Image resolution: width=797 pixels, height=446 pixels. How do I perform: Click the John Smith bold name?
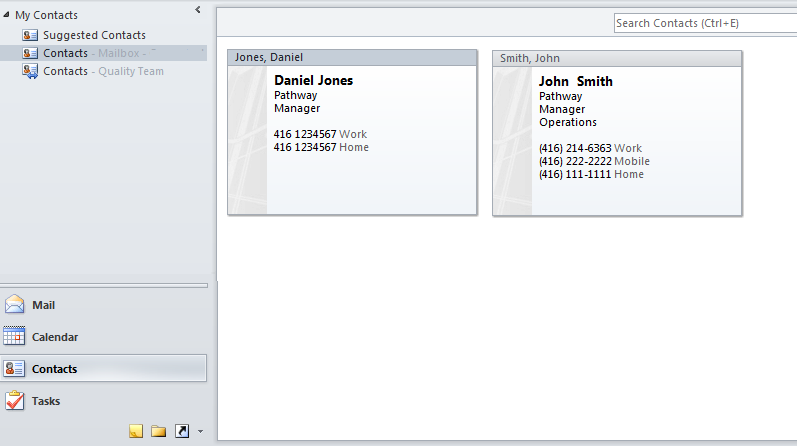click(x=576, y=81)
